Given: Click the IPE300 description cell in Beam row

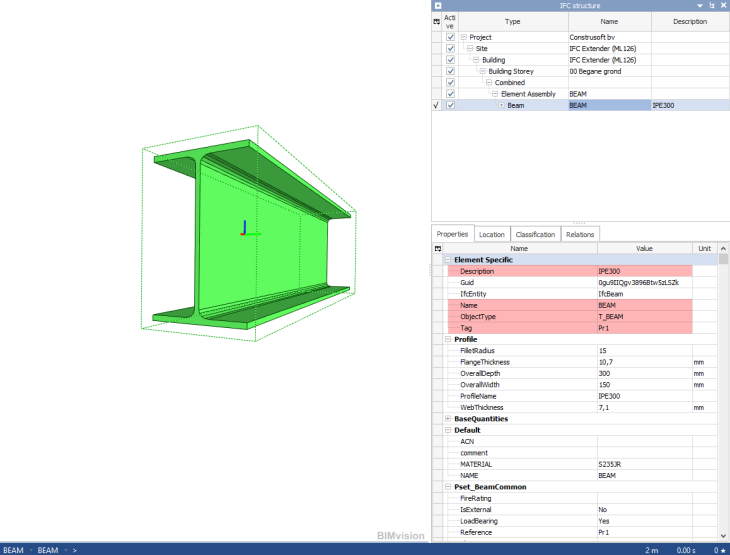Looking at the screenshot, I should coord(690,105).
